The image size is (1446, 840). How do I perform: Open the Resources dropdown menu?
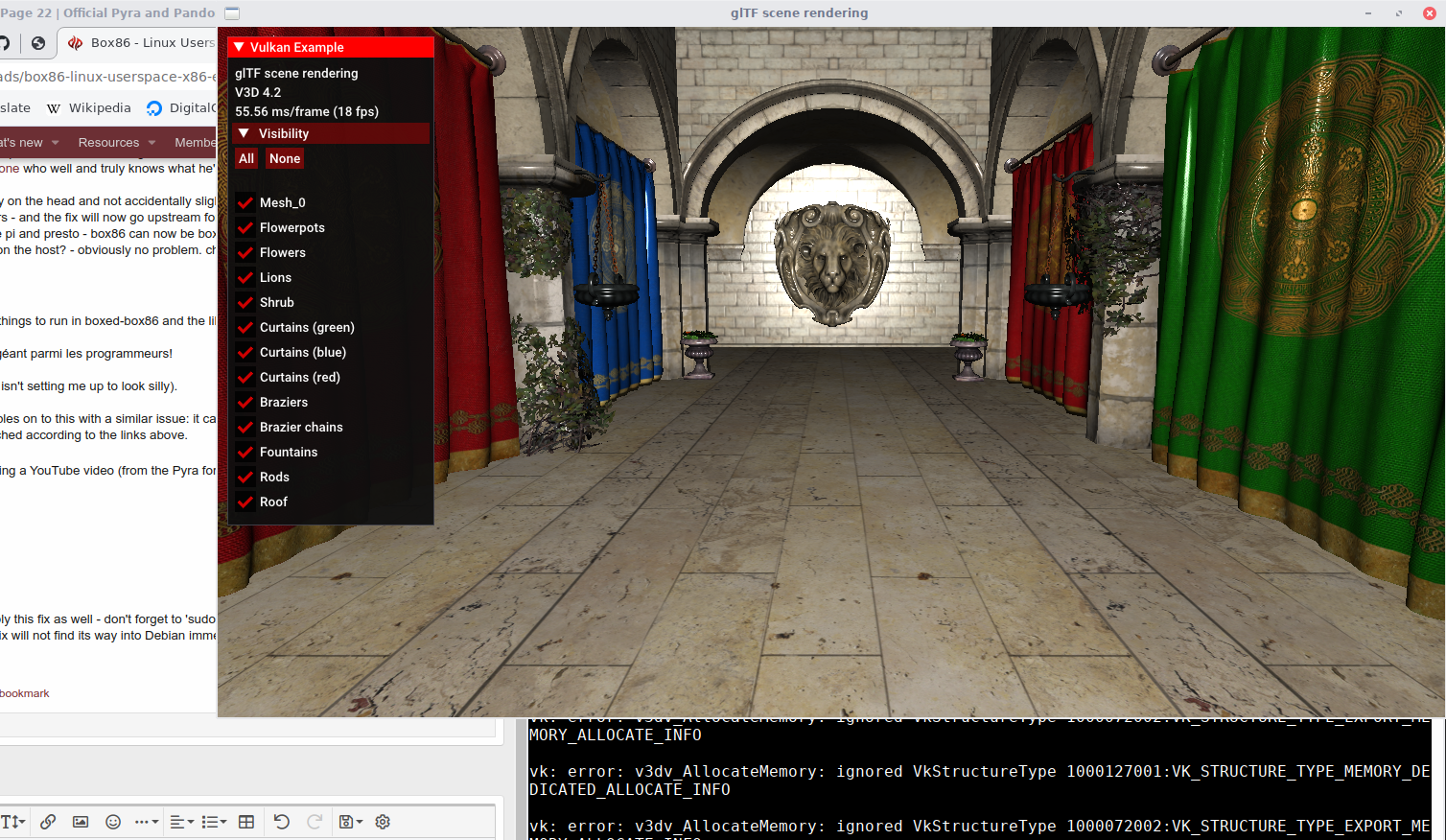tap(116, 143)
